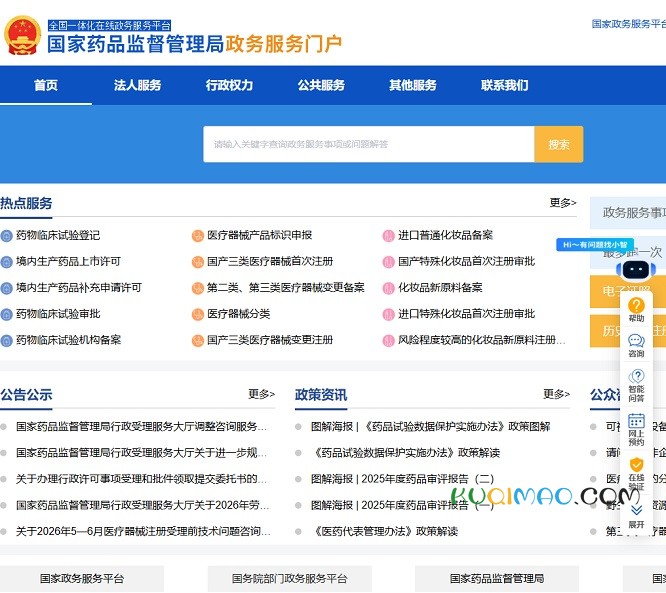Open the 电子证照 orange button
The width and height of the screenshot is (666, 593).
pyautogui.click(x=605, y=291)
